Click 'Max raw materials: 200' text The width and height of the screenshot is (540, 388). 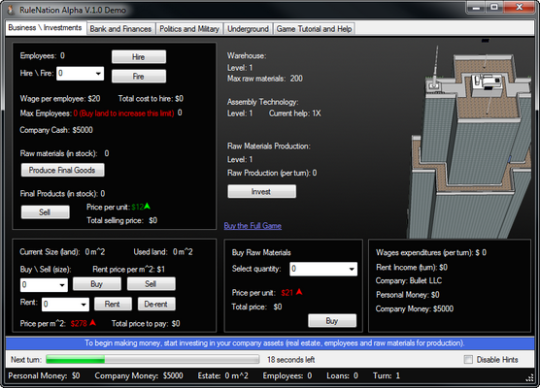click(265, 78)
